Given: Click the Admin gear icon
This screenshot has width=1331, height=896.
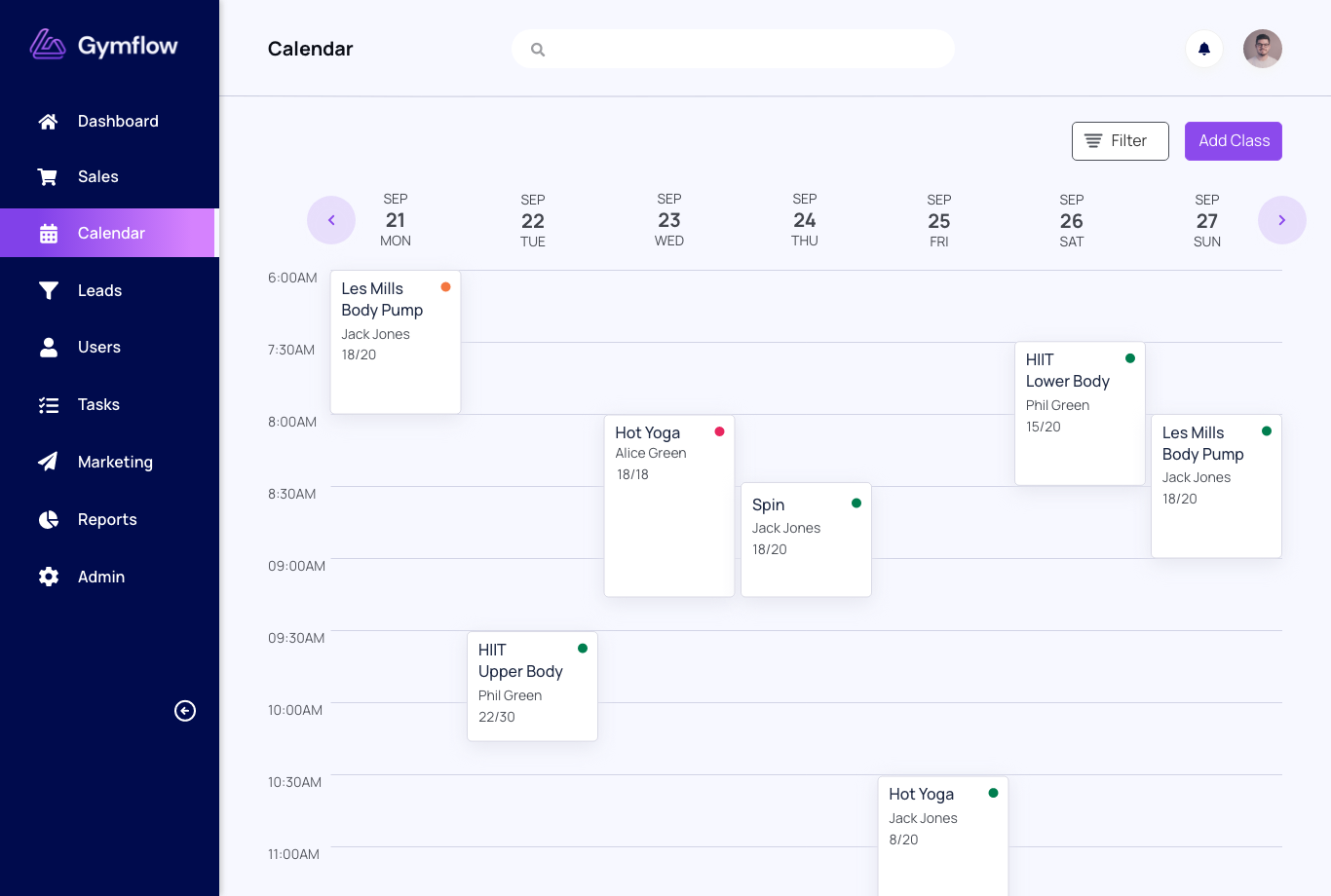Looking at the screenshot, I should [48, 577].
